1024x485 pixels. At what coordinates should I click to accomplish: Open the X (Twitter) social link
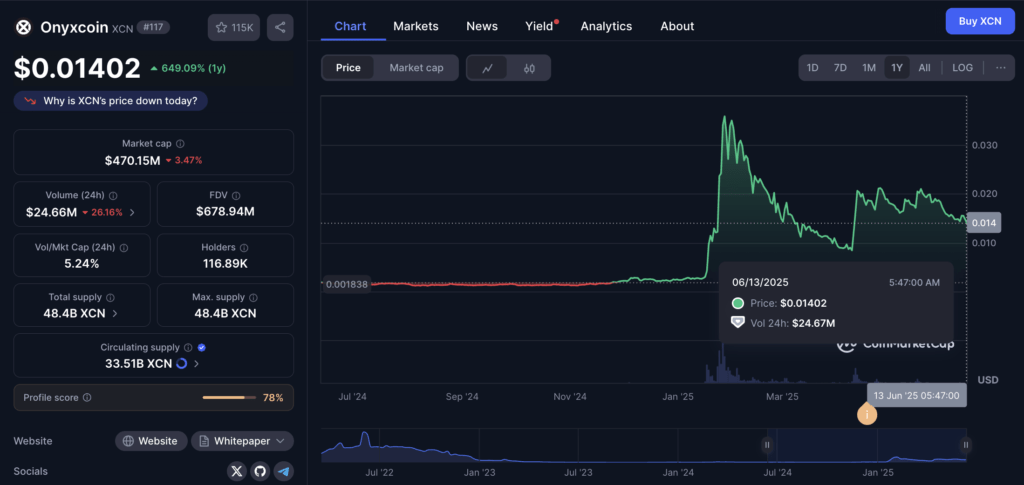coord(236,471)
